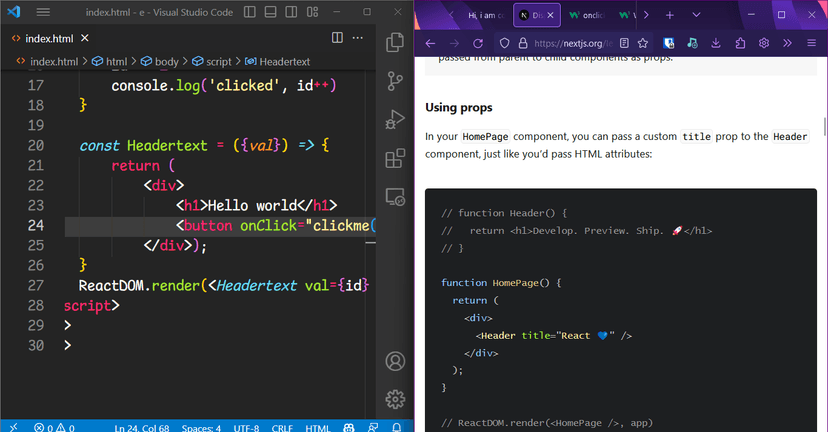This screenshot has height=432, width=828.
Task: Click the VS Code Accounts icon
Action: pos(395,362)
